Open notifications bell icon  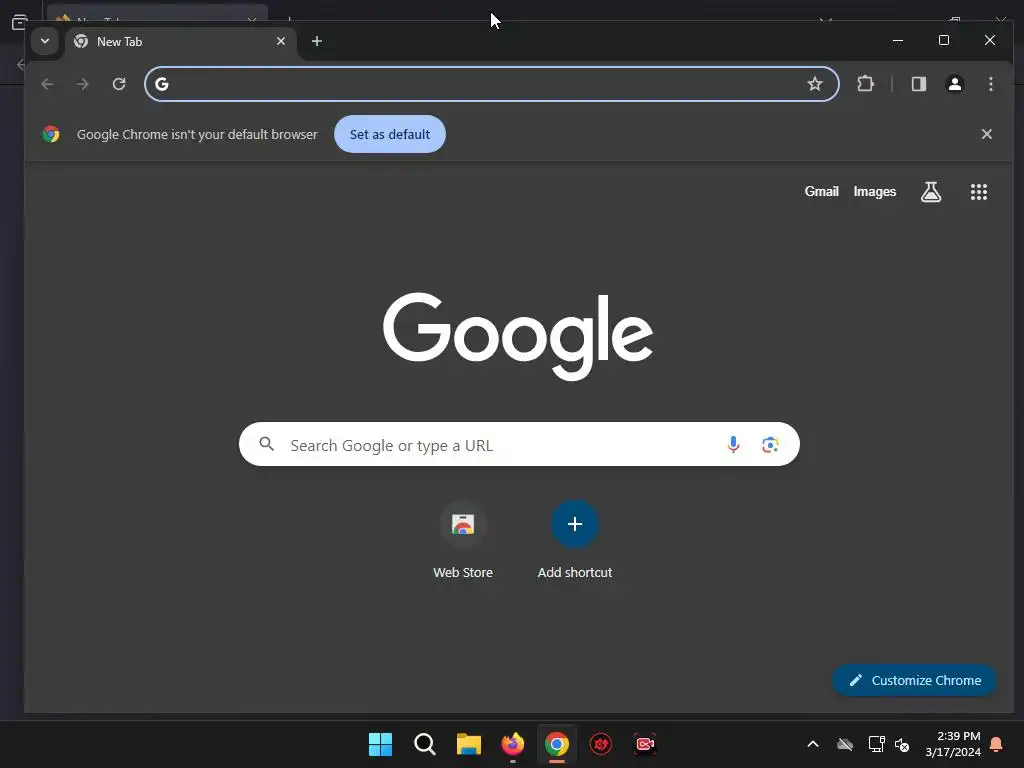[x=997, y=744]
